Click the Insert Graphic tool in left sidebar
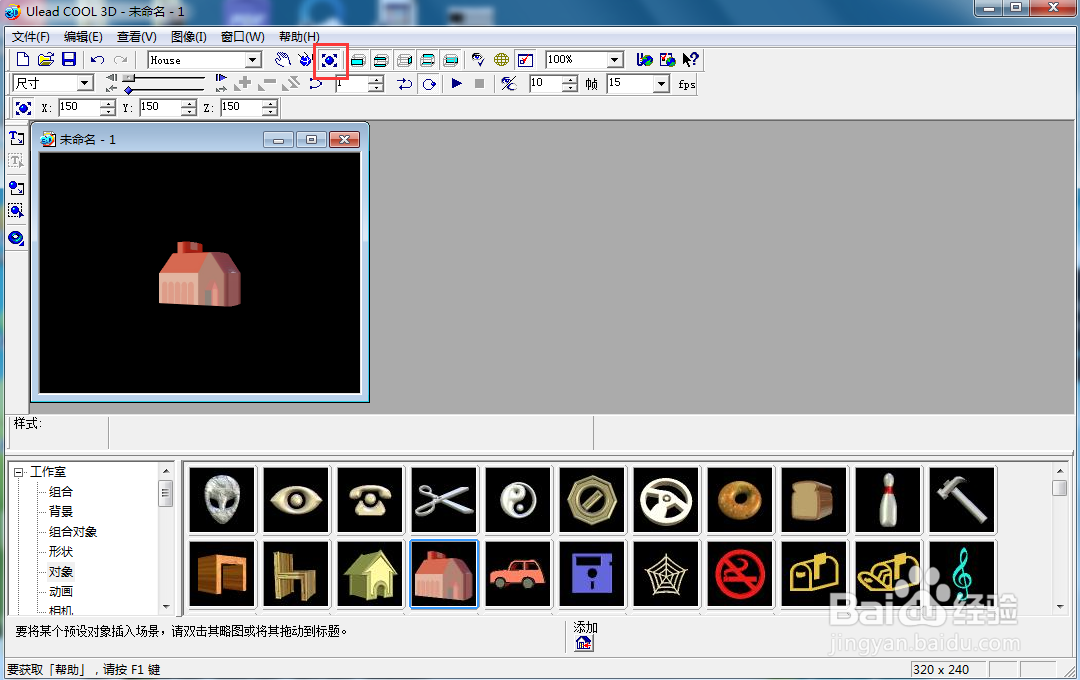This screenshot has height=680, width=1080. click(17, 187)
